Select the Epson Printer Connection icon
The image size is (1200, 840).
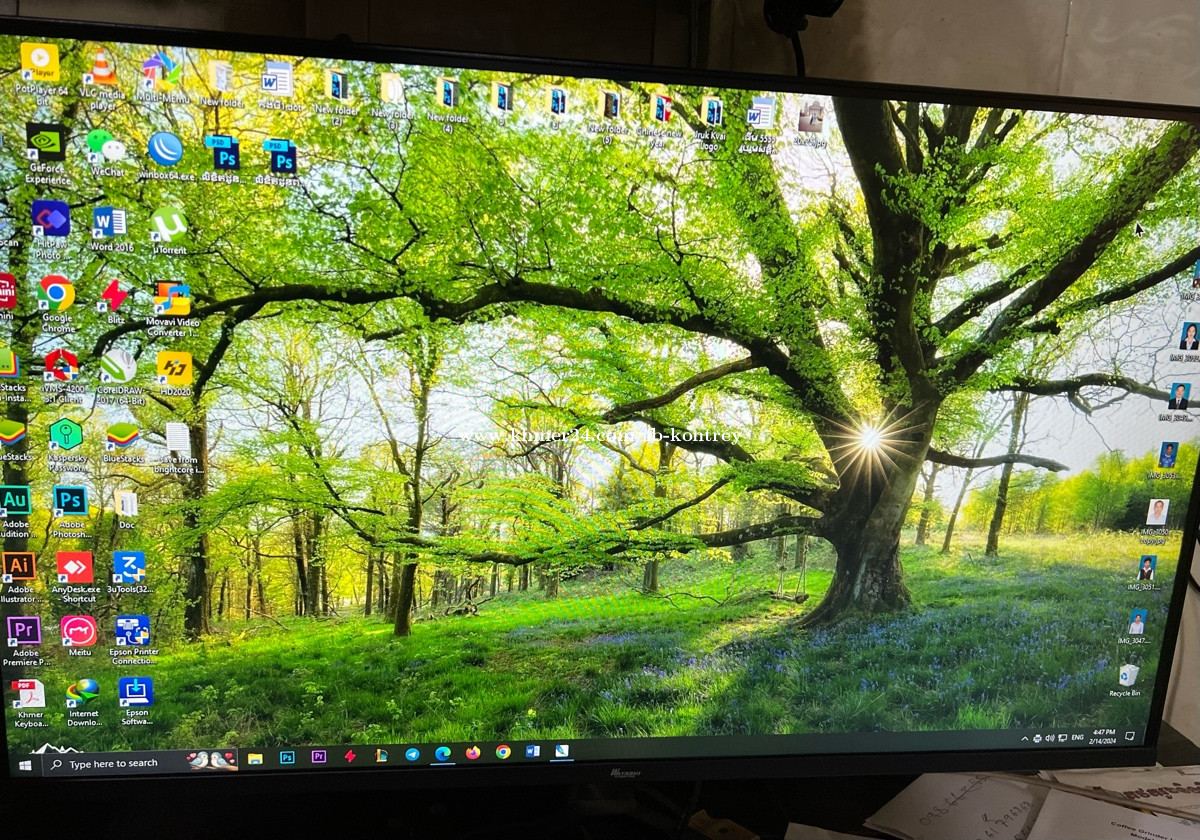click(132, 640)
